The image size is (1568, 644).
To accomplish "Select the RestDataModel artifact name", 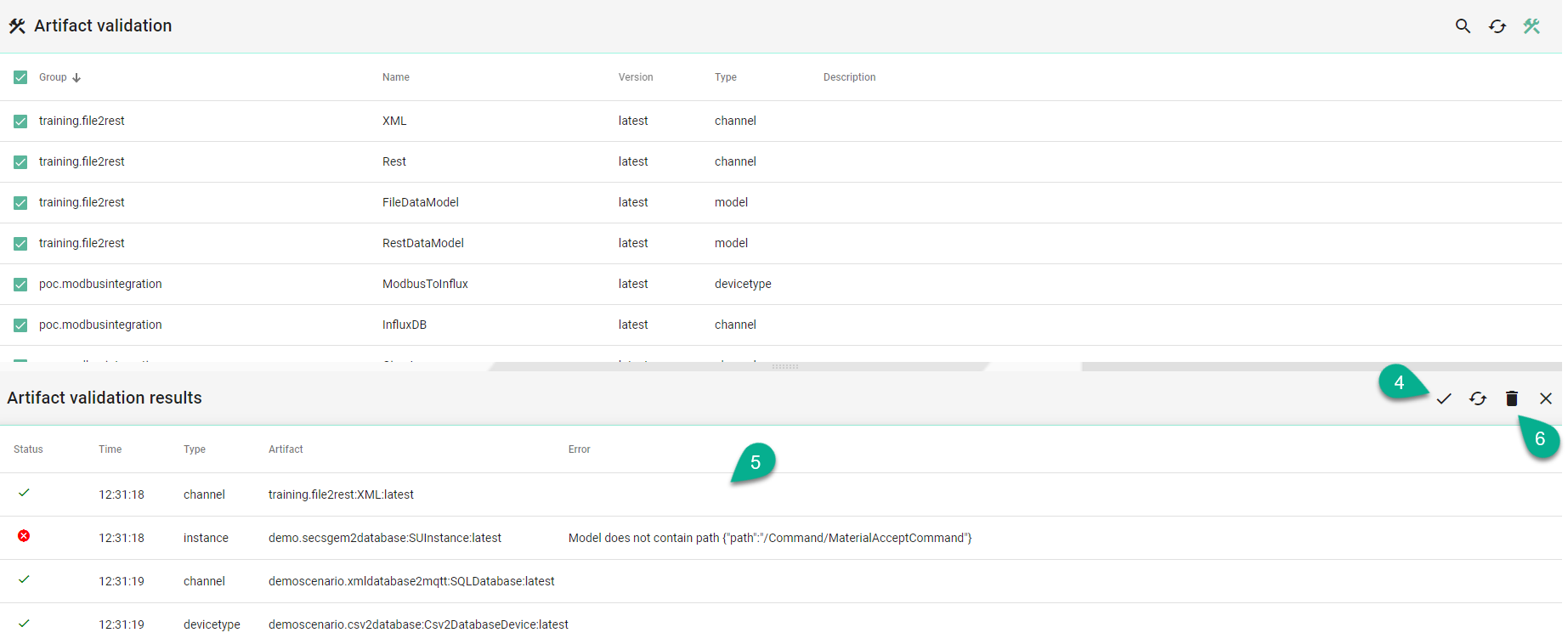I will tap(422, 243).
